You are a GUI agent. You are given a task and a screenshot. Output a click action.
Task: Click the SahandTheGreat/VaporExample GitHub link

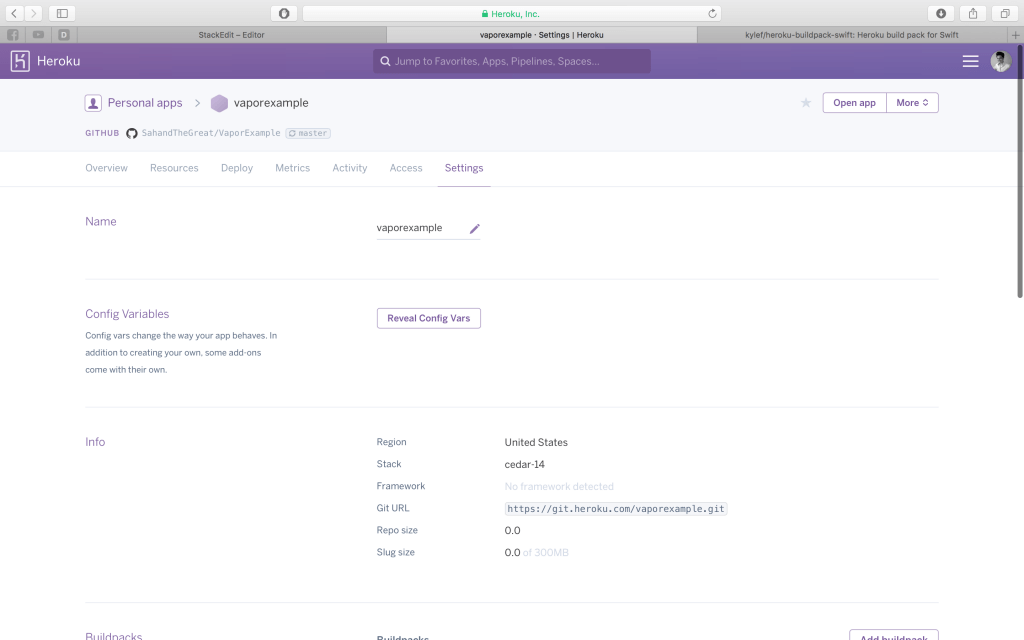[x=210, y=133]
